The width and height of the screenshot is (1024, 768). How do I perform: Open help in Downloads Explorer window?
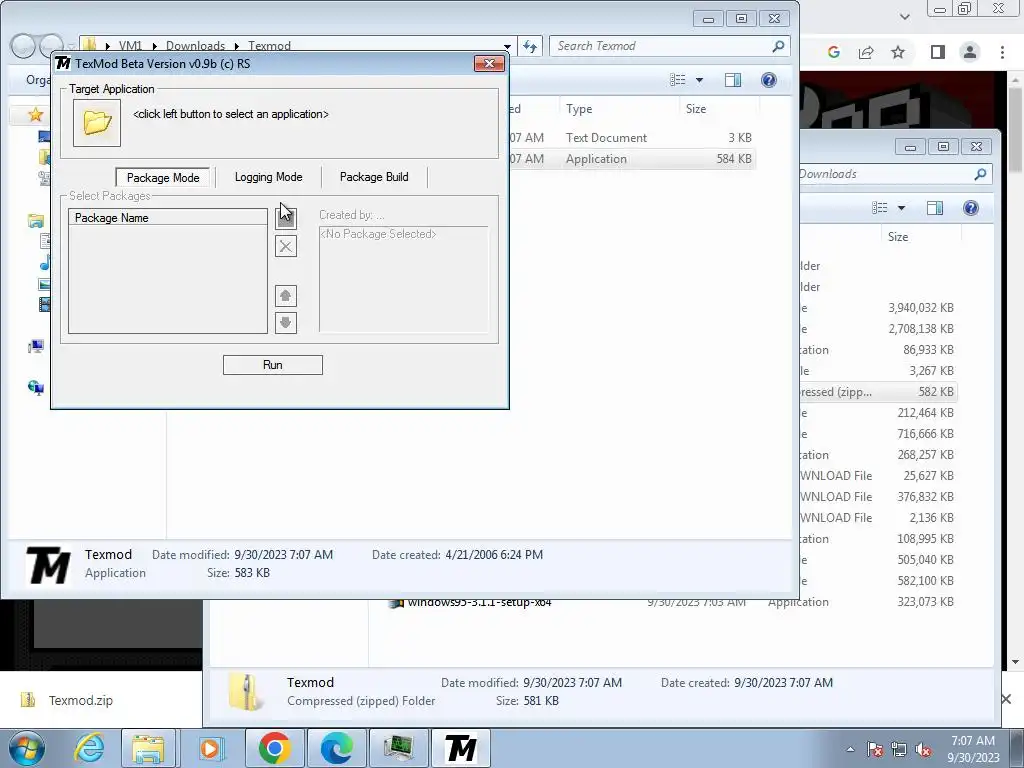coord(970,208)
